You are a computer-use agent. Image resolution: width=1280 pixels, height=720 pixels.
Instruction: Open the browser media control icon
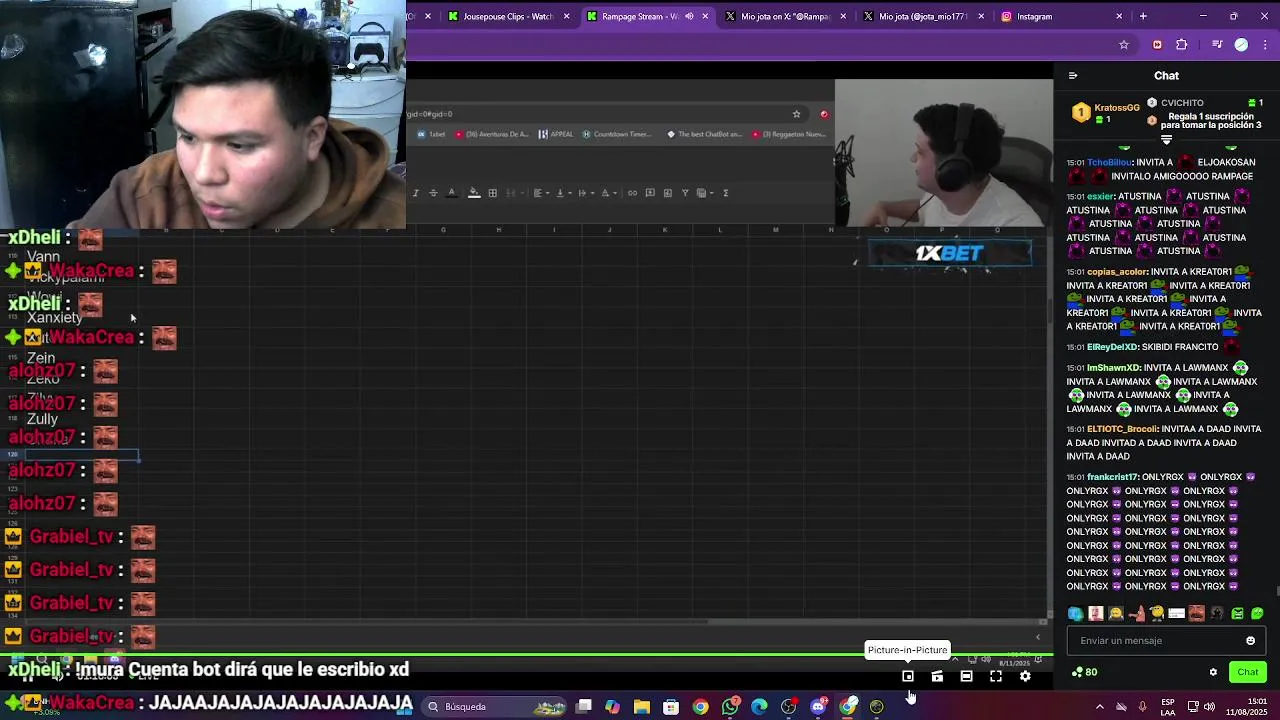(1217, 45)
